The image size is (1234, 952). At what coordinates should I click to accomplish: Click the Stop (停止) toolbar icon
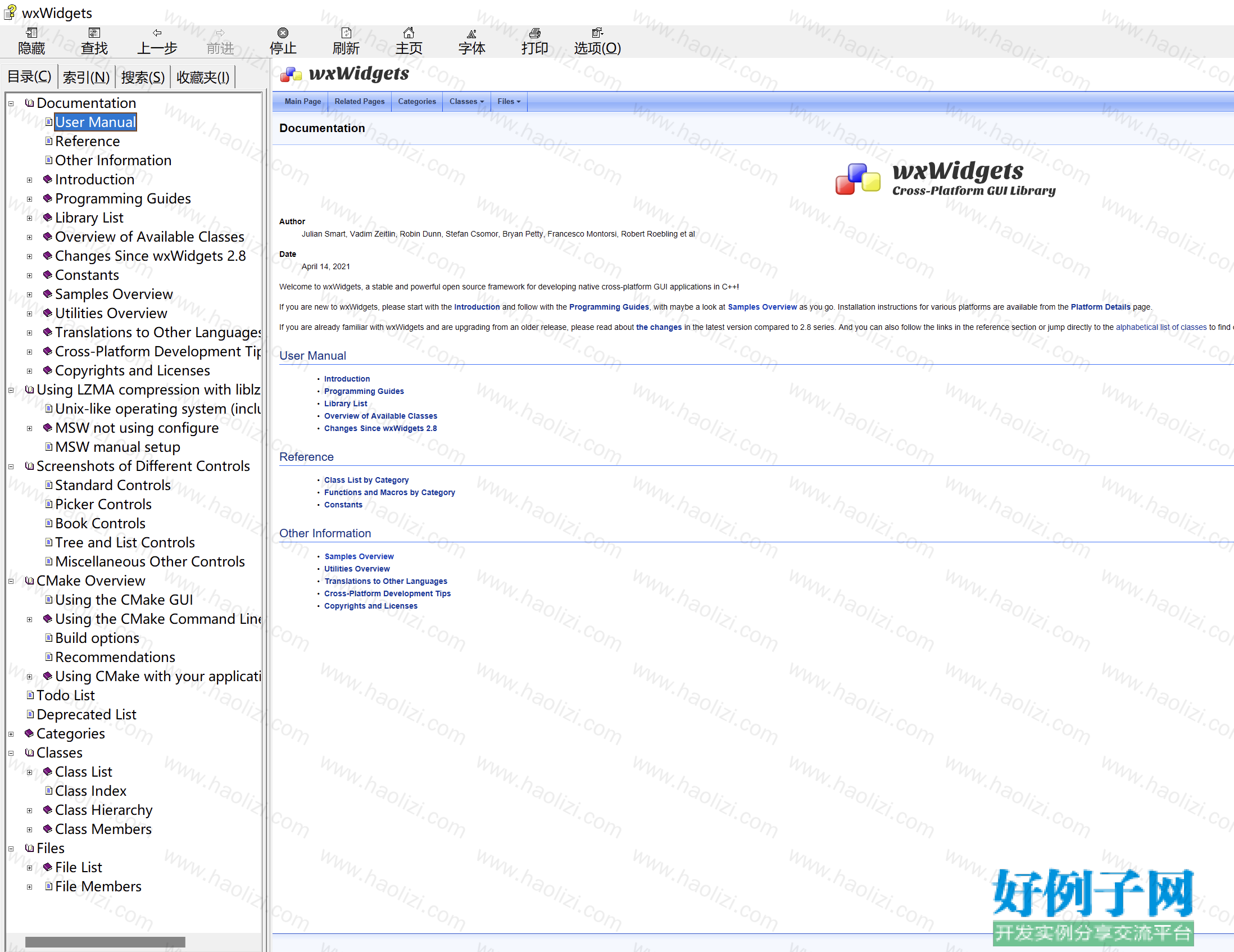point(283,33)
